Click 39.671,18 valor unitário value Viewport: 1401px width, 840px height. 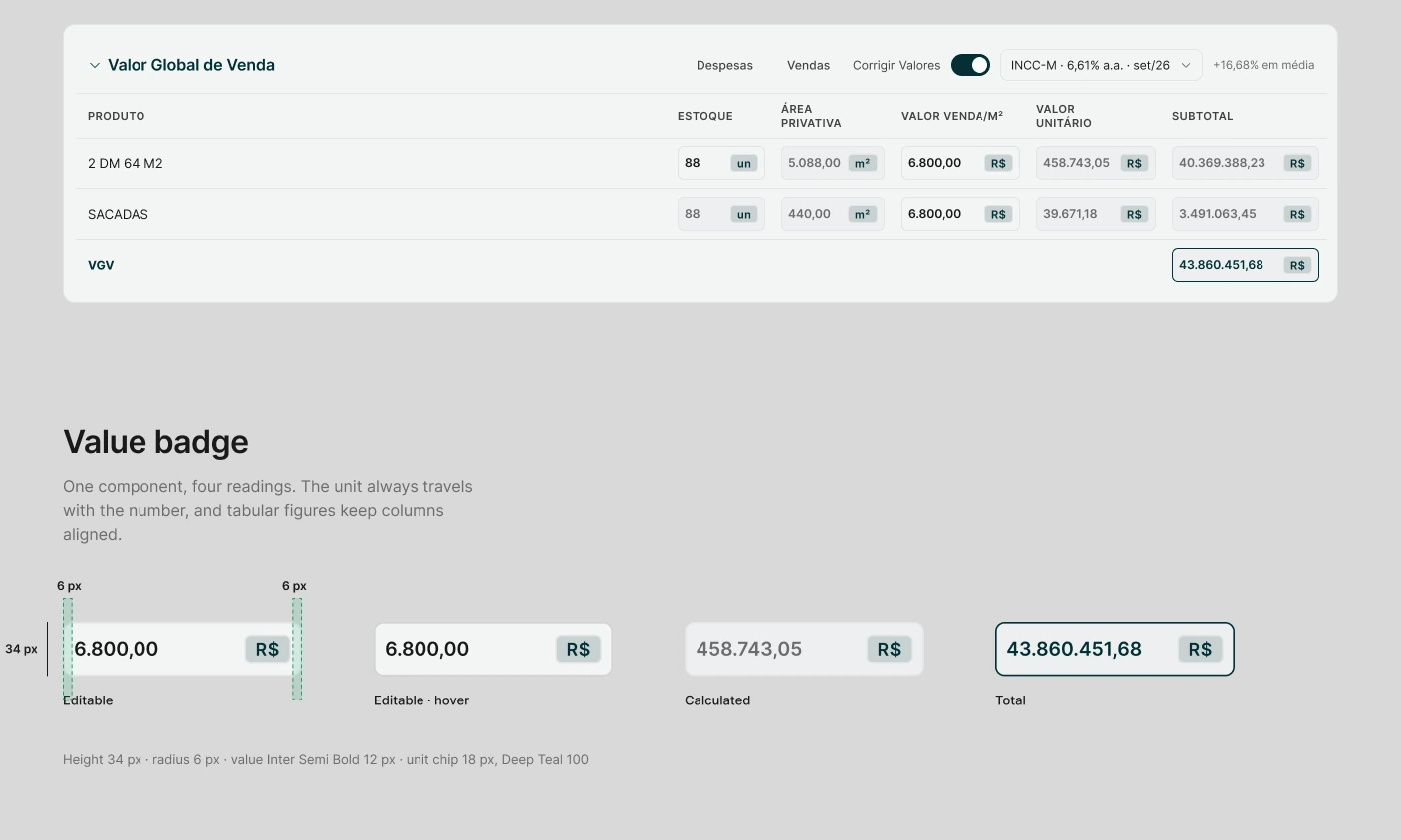click(x=1096, y=214)
